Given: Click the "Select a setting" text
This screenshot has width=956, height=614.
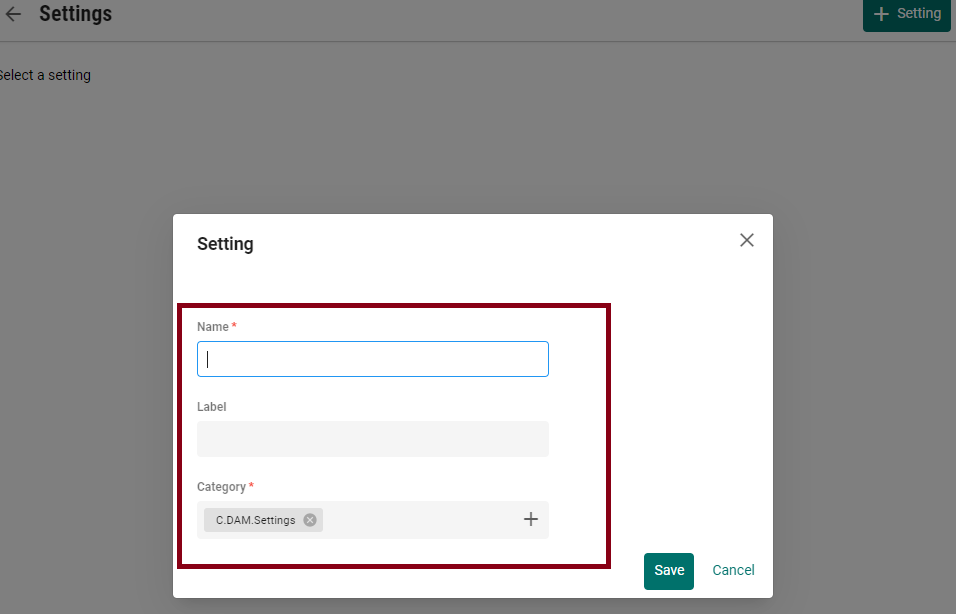Looking at the screenshot, I should 44,75.
